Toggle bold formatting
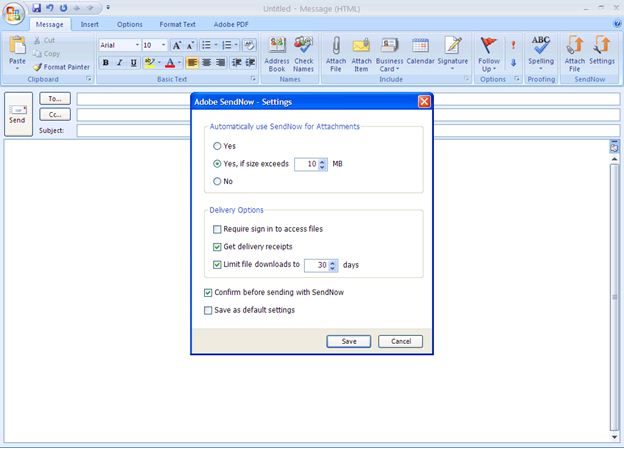This screenshot has width=624, height=449. tap(105, 62)
